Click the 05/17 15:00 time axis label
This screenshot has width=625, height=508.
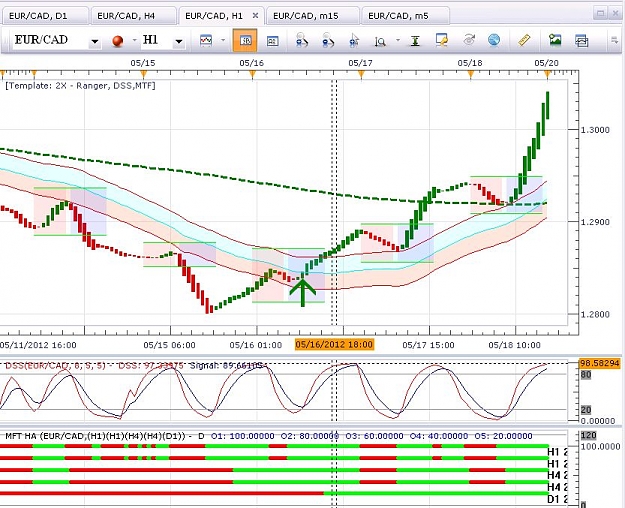(x=428, y=345)
